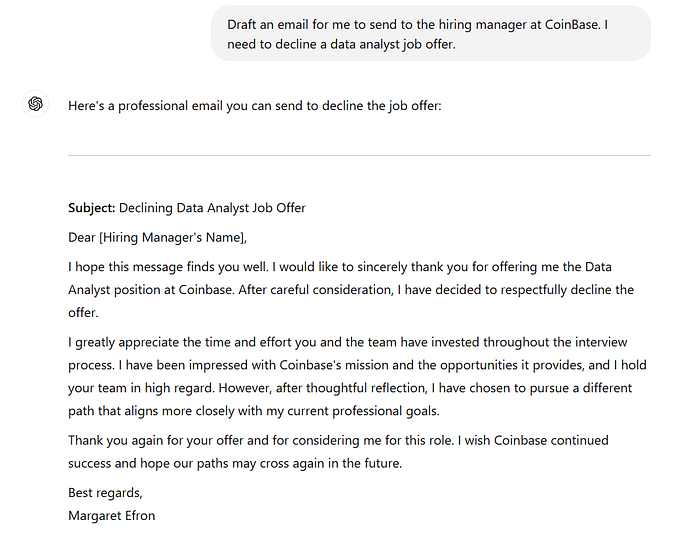The height and width of the screenshot is (543, 700).
Task: Click the ChatGPT logo avatar icon
Action: (x=35, y=104)
